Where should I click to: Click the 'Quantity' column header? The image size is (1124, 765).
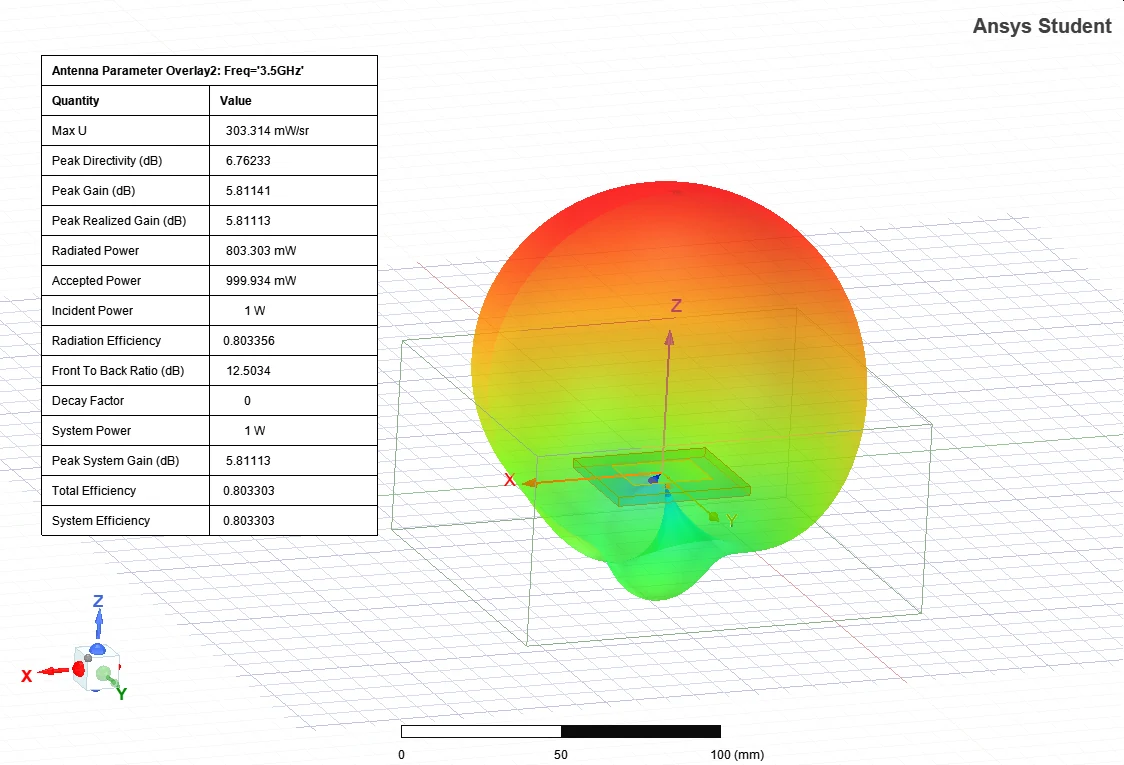click(x=75, y=100)
